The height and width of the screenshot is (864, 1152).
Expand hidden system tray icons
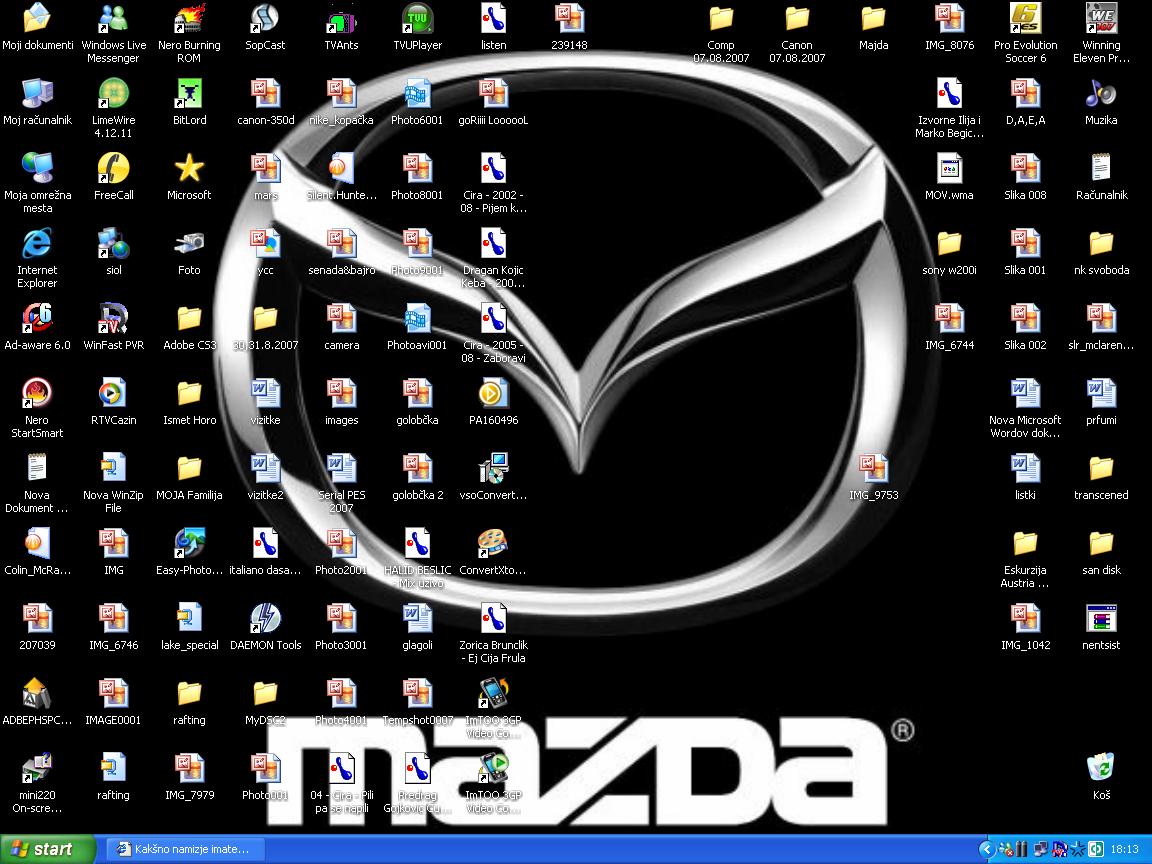click(986, 850)
